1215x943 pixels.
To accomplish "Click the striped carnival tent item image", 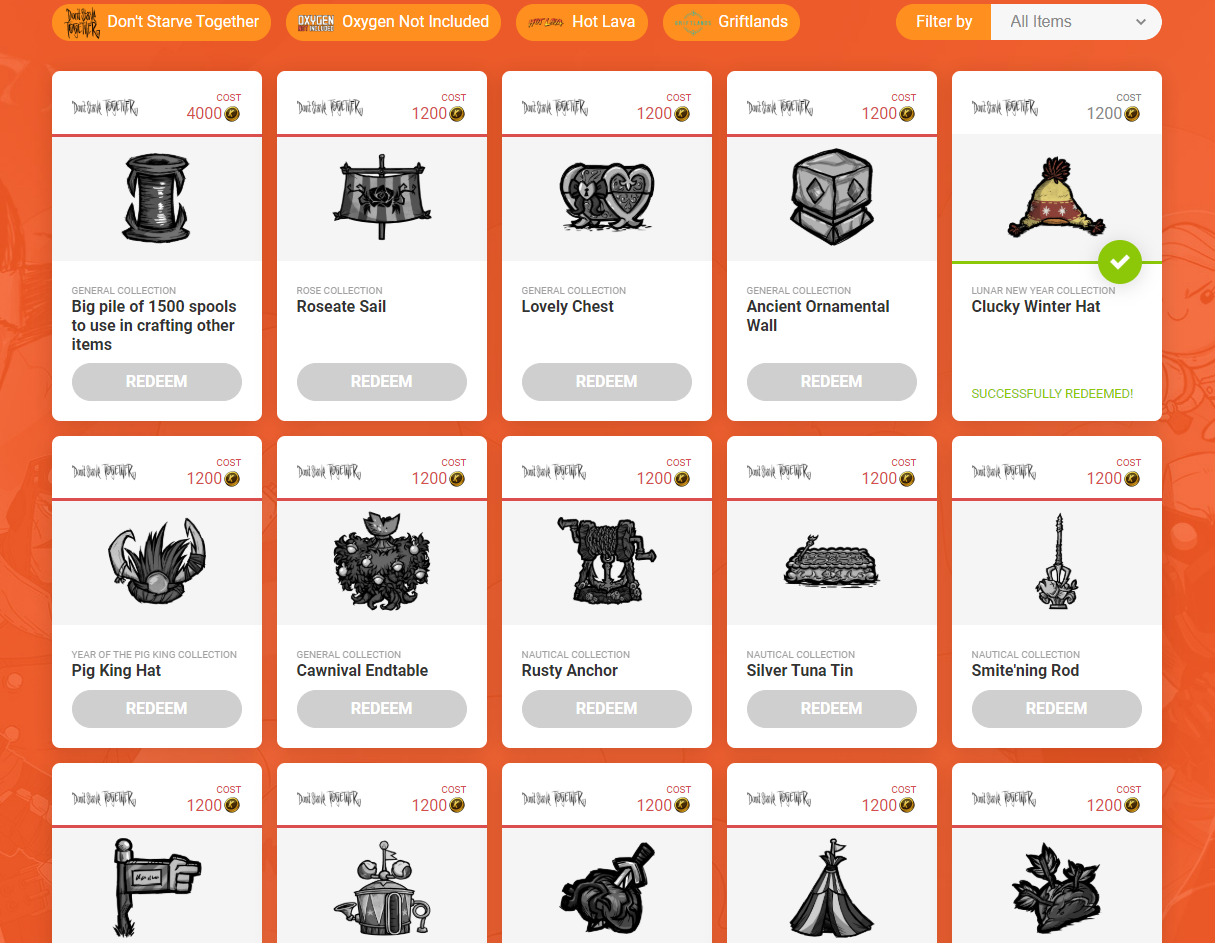I will pos(832,888).
